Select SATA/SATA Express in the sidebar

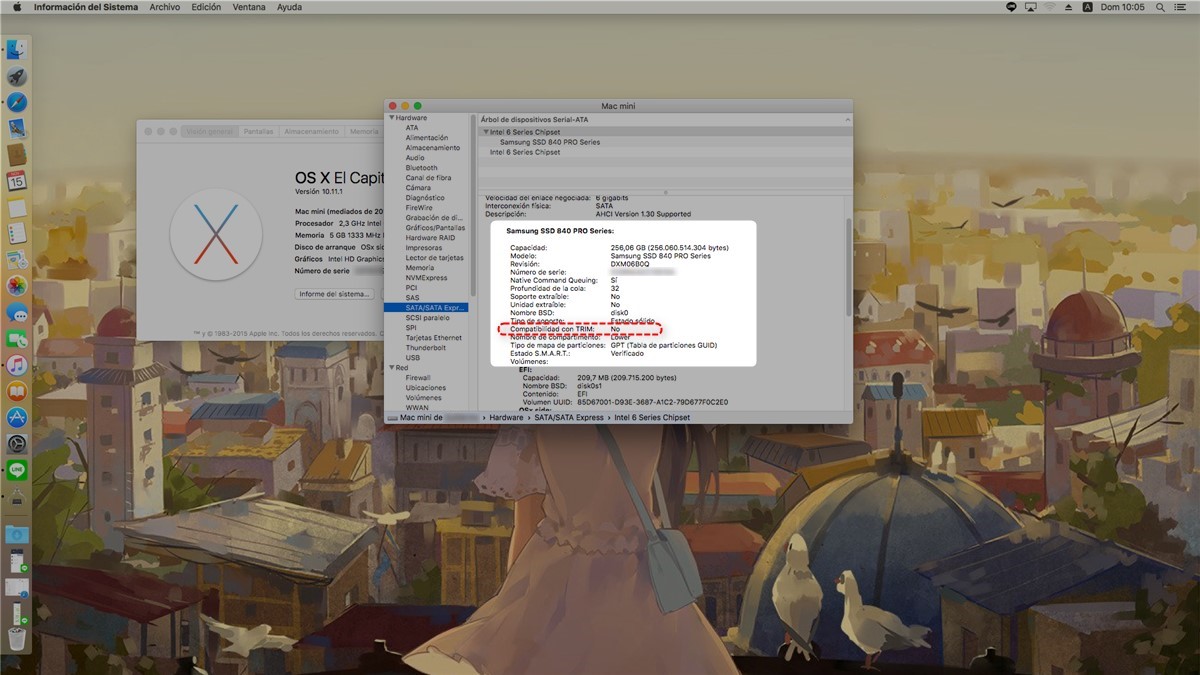pos(426,308)
